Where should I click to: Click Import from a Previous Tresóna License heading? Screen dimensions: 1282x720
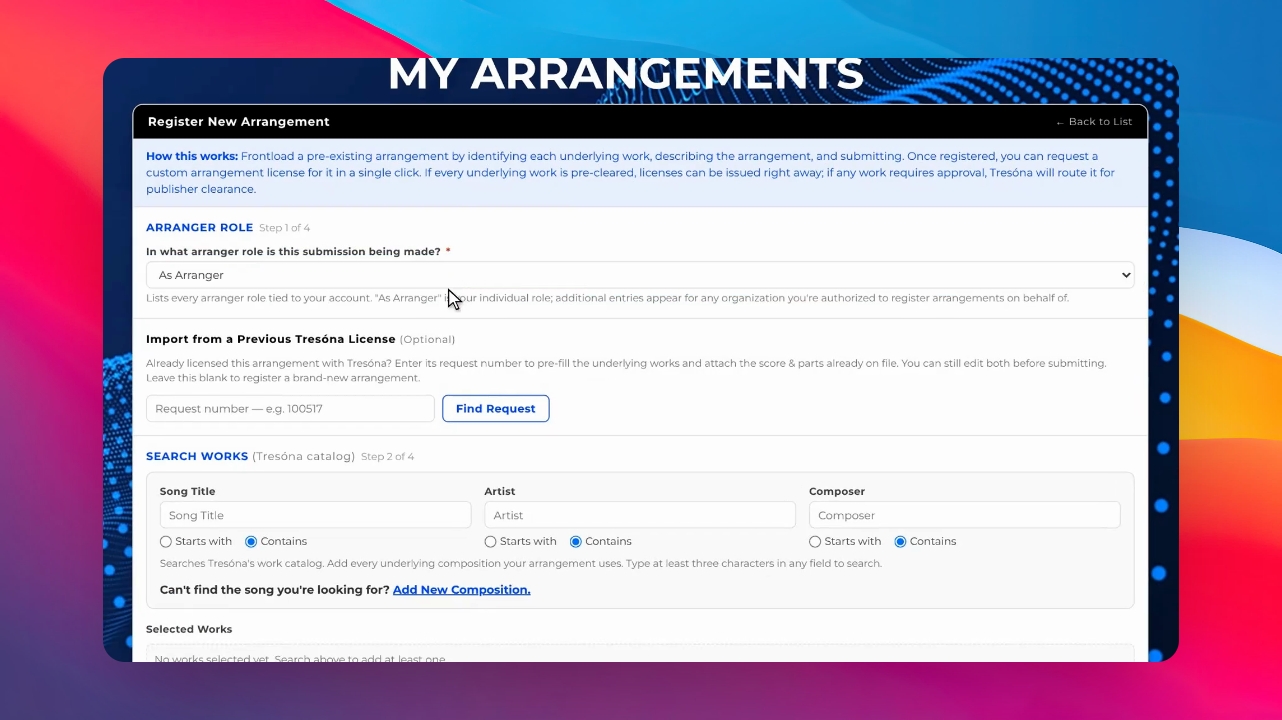(271, 339)
